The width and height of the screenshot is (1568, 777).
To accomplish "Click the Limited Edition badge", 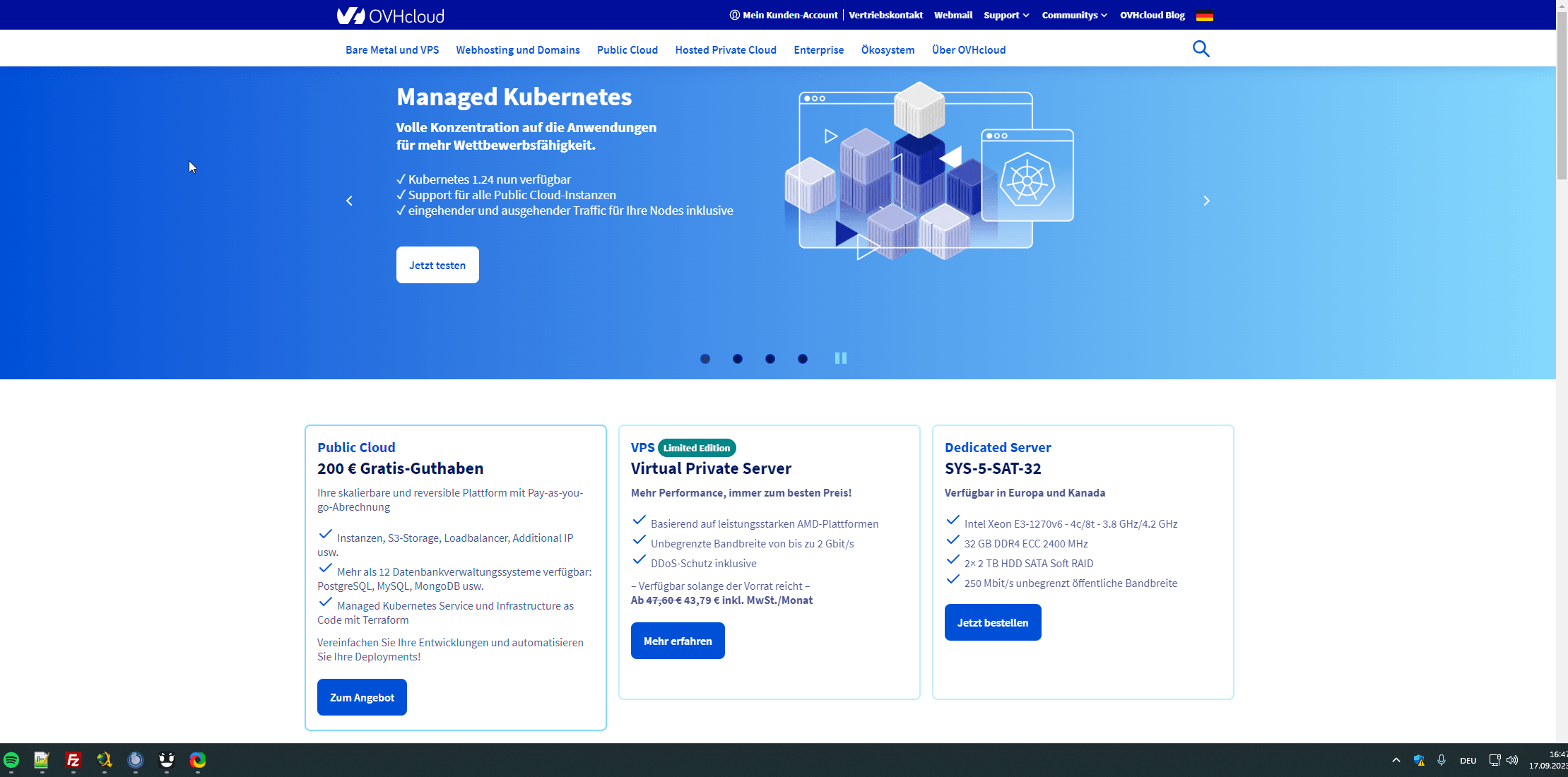I will point(697,448).
